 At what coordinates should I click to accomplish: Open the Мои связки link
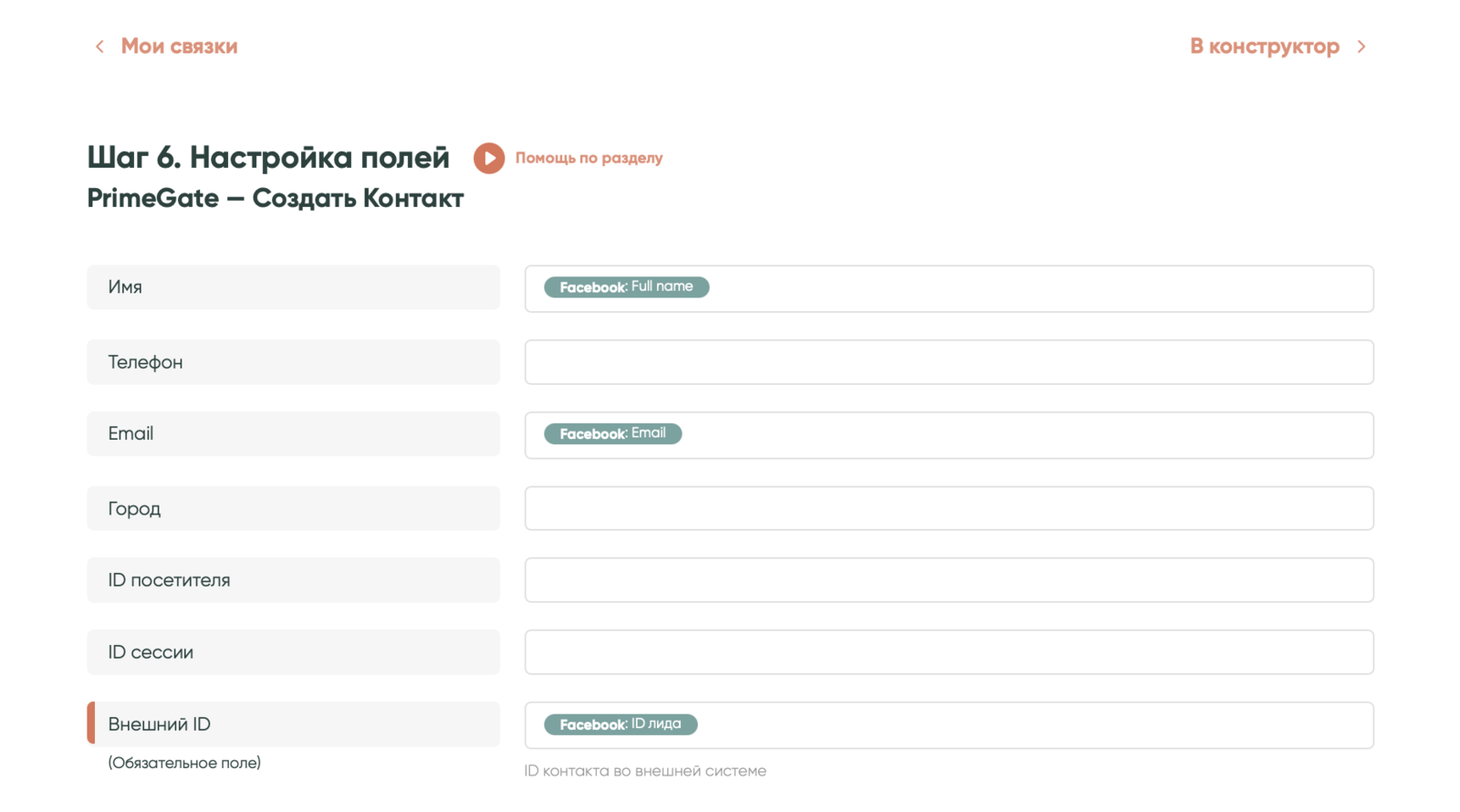(179, 47)
